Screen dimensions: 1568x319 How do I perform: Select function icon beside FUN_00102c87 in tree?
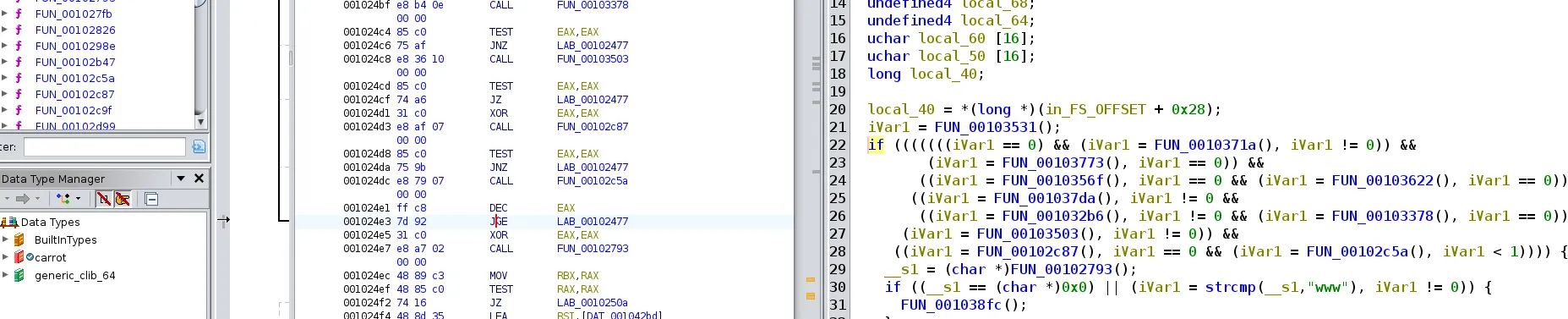[x=19, y=94]
